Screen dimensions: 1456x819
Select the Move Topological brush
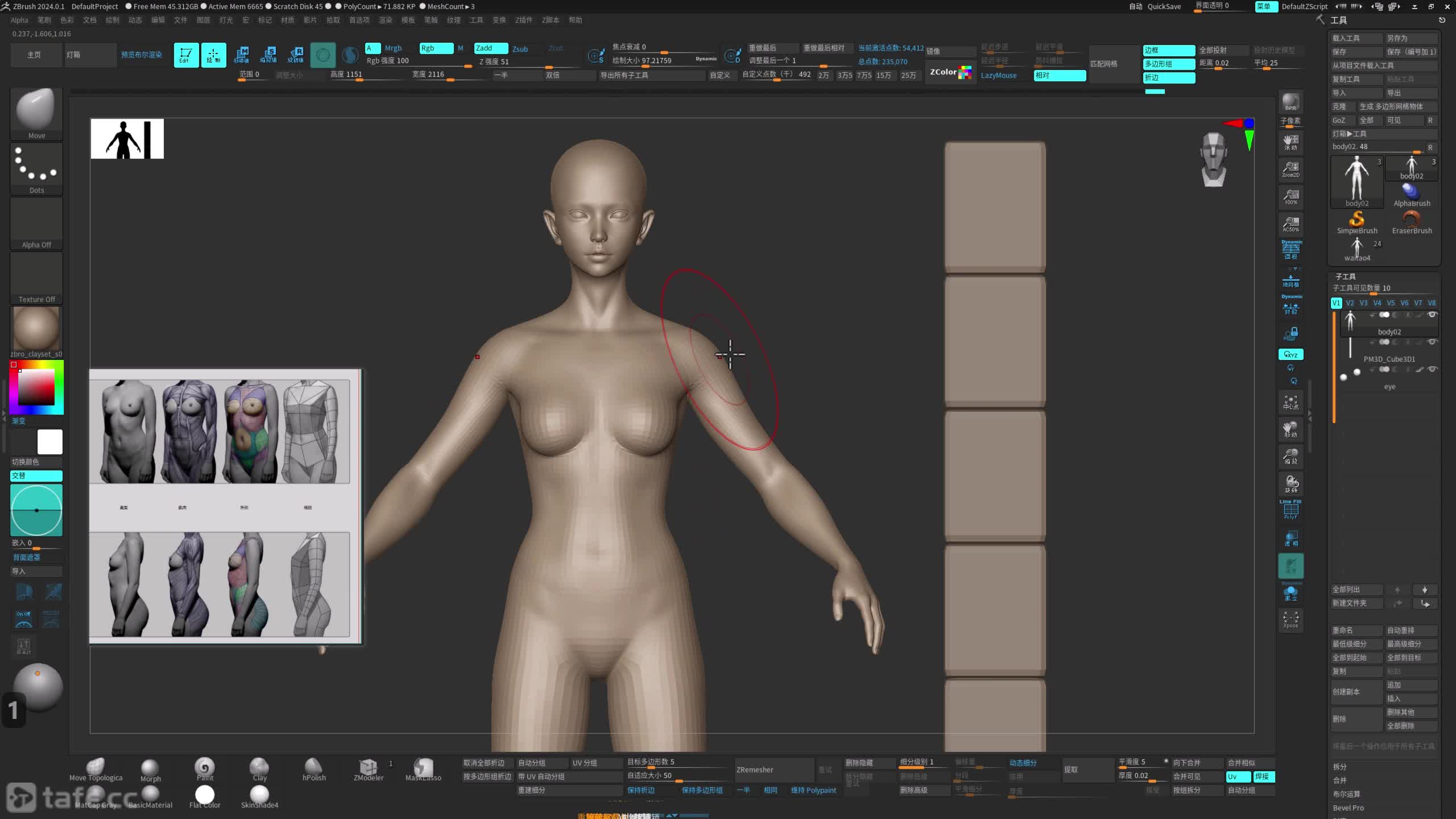96,769
